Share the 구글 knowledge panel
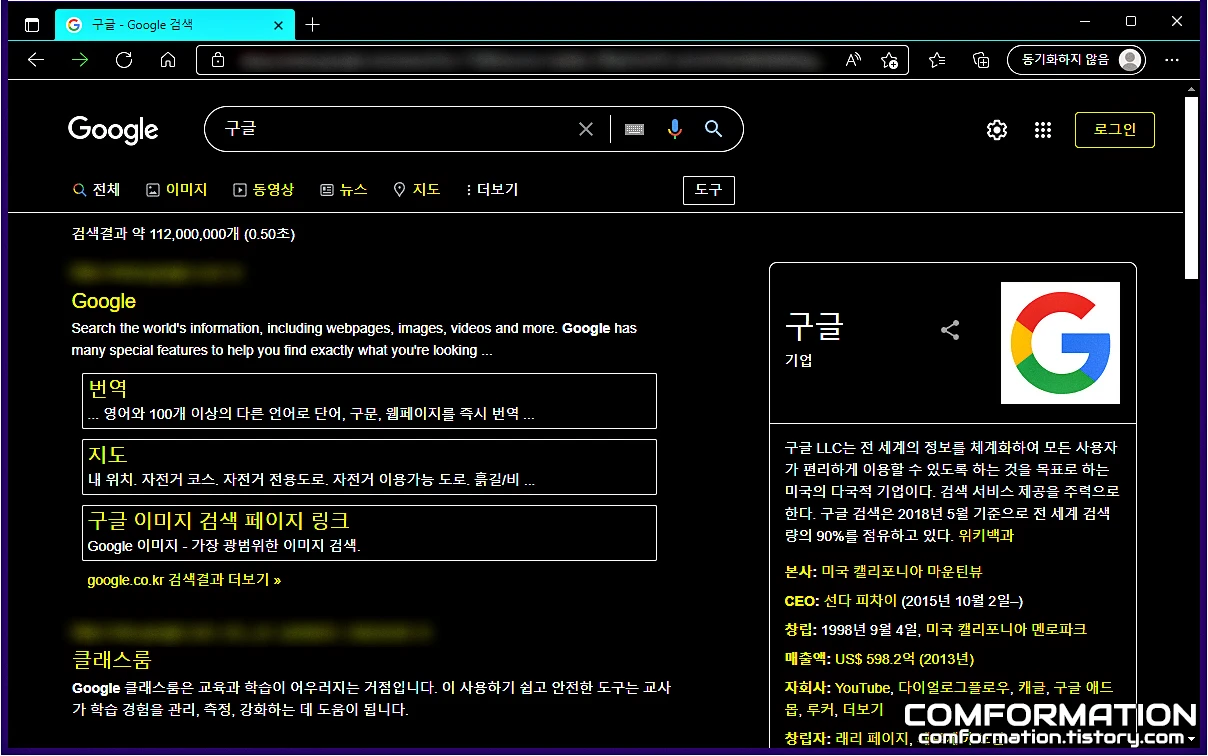 [950, 330]
